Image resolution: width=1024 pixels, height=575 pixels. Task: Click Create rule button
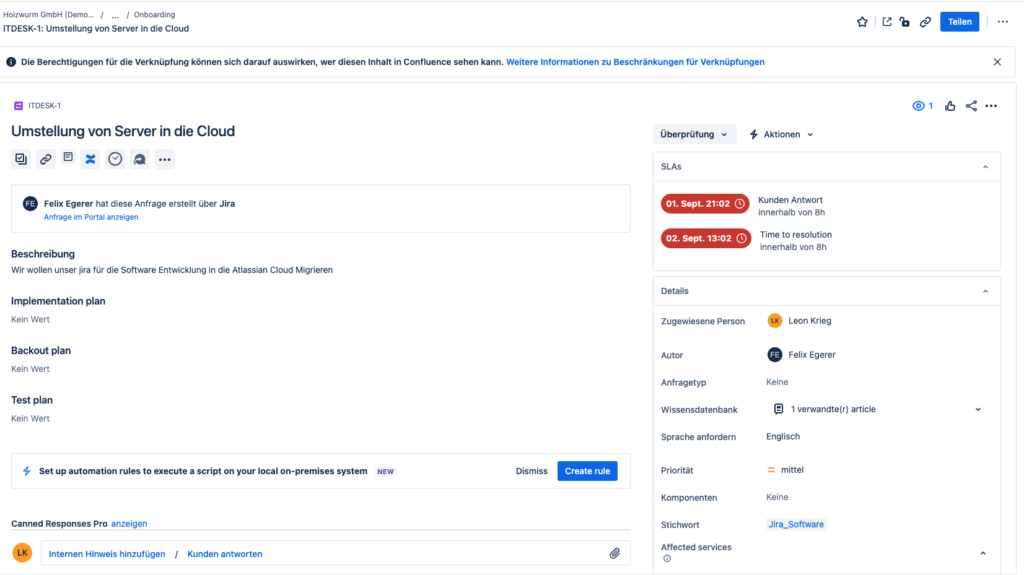[587, 471]
